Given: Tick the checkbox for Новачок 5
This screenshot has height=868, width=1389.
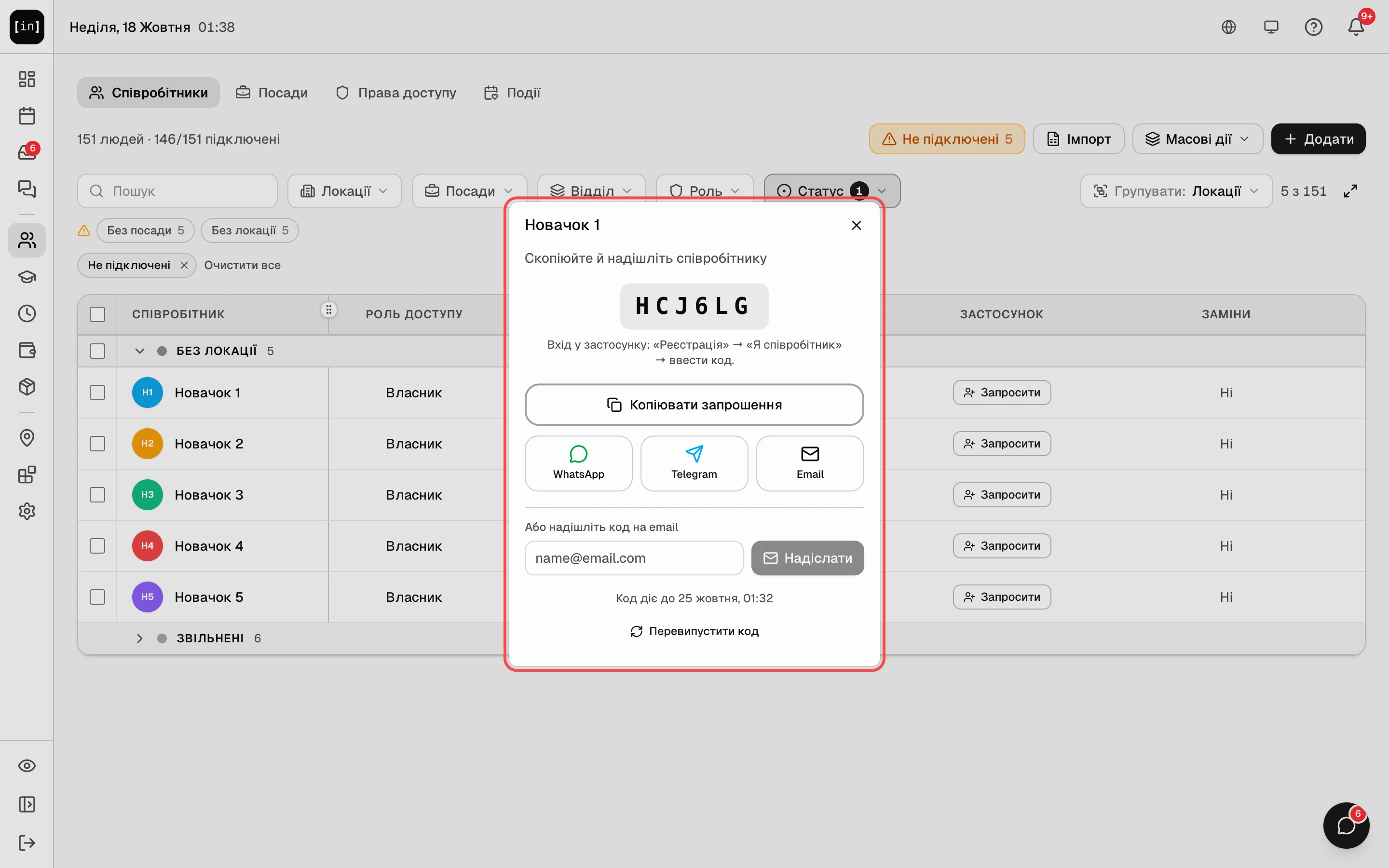Looking at the screenshot, I should [97, 597].
